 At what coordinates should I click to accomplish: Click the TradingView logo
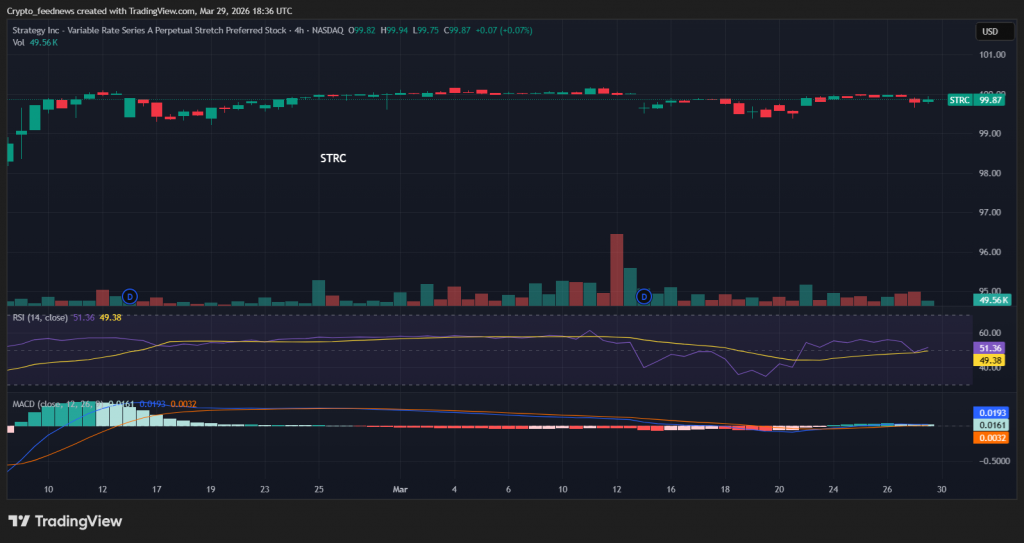pos(65,521)
